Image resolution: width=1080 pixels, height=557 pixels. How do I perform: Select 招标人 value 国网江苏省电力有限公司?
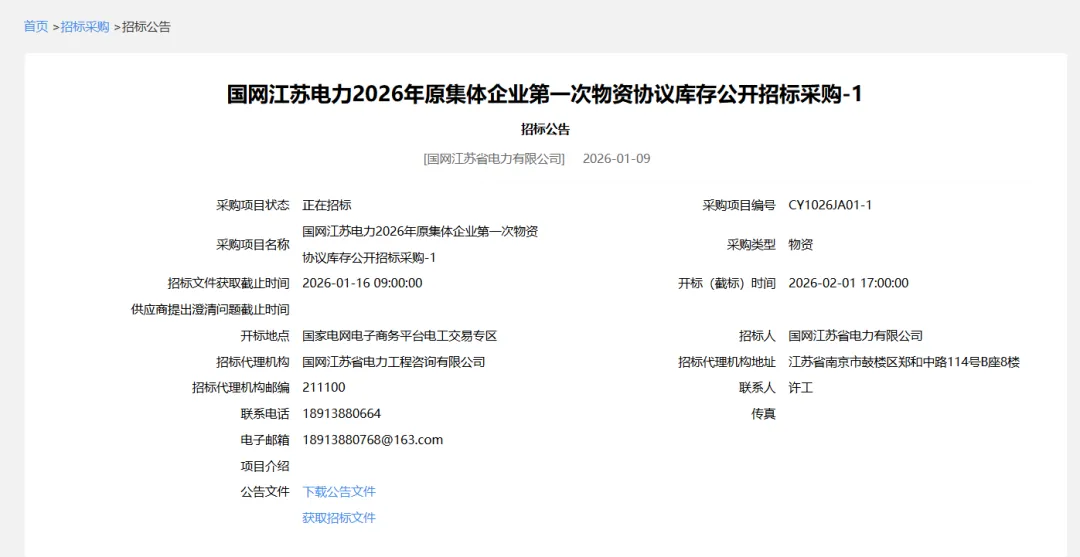[855, 337]
